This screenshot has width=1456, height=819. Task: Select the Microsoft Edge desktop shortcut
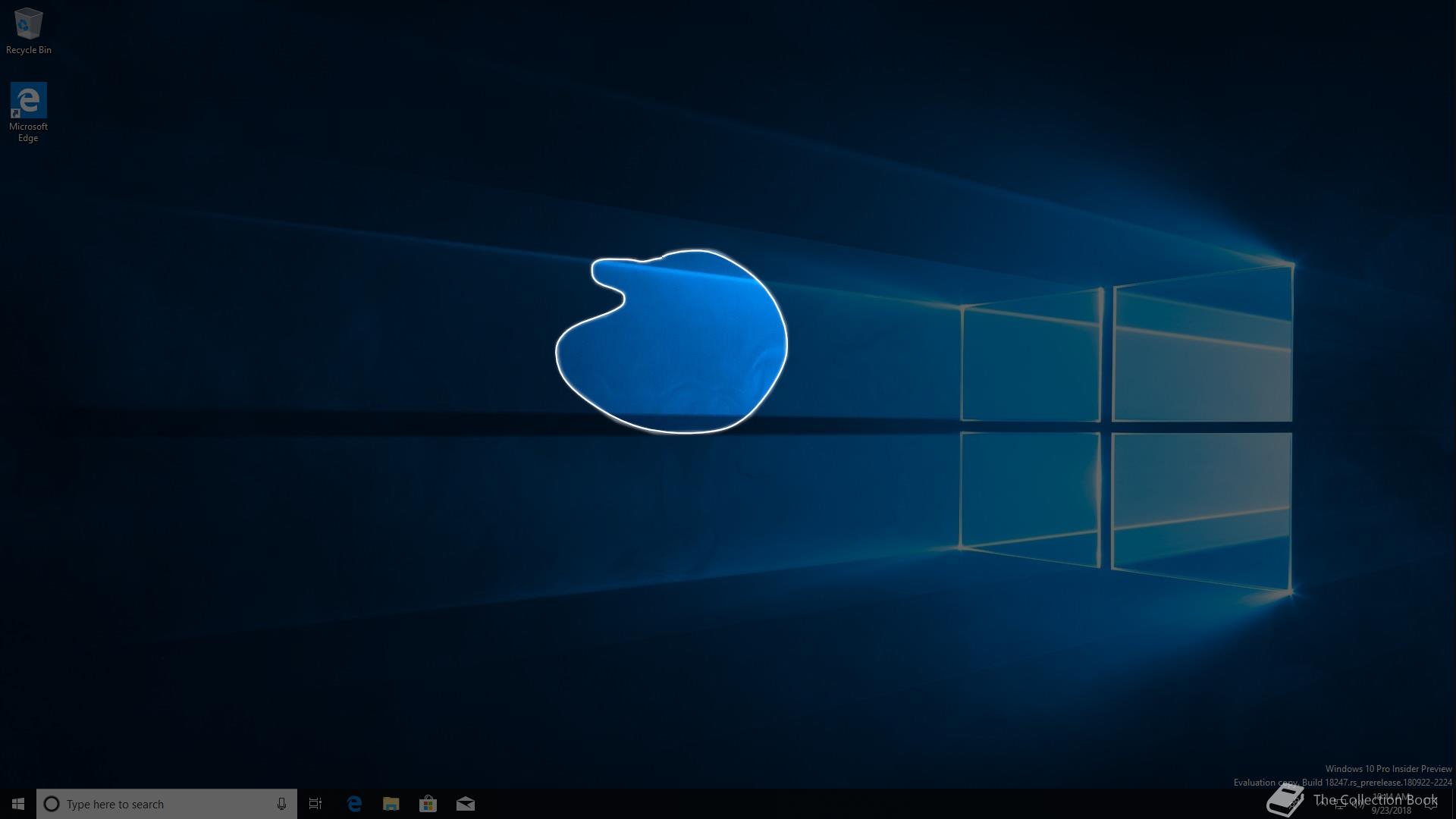click(28, 112)
